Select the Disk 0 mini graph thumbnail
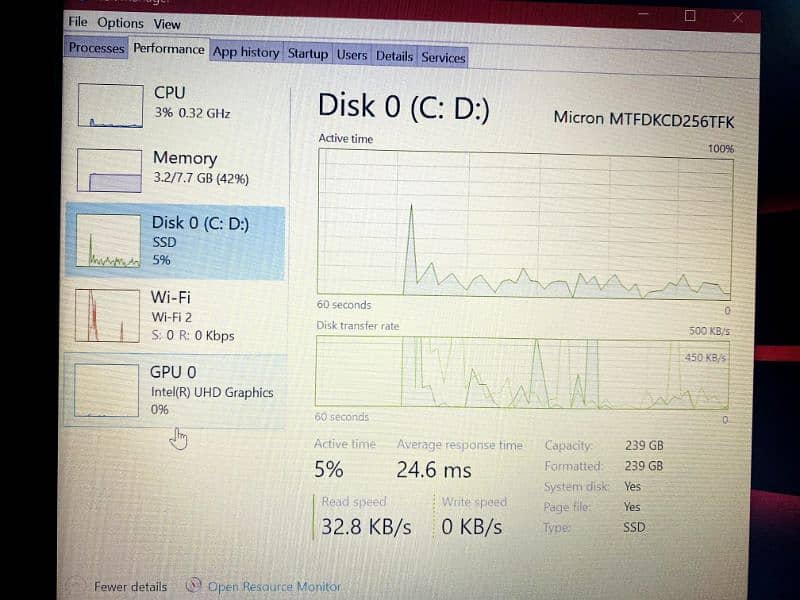This screenshot has width=800, height=600. (x=108, y=240)
